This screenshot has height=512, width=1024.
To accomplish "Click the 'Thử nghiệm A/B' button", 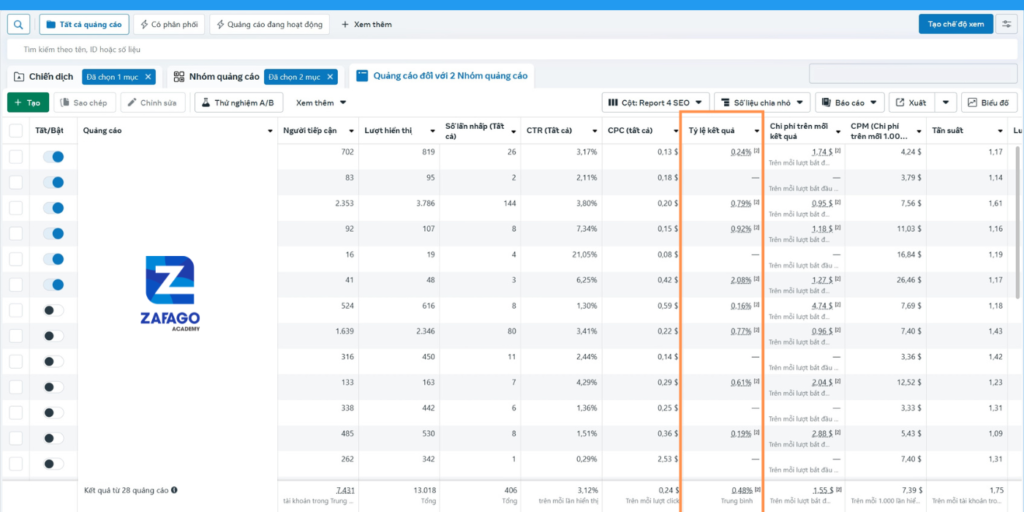I will pyautogui.click(x=238, y=103).
